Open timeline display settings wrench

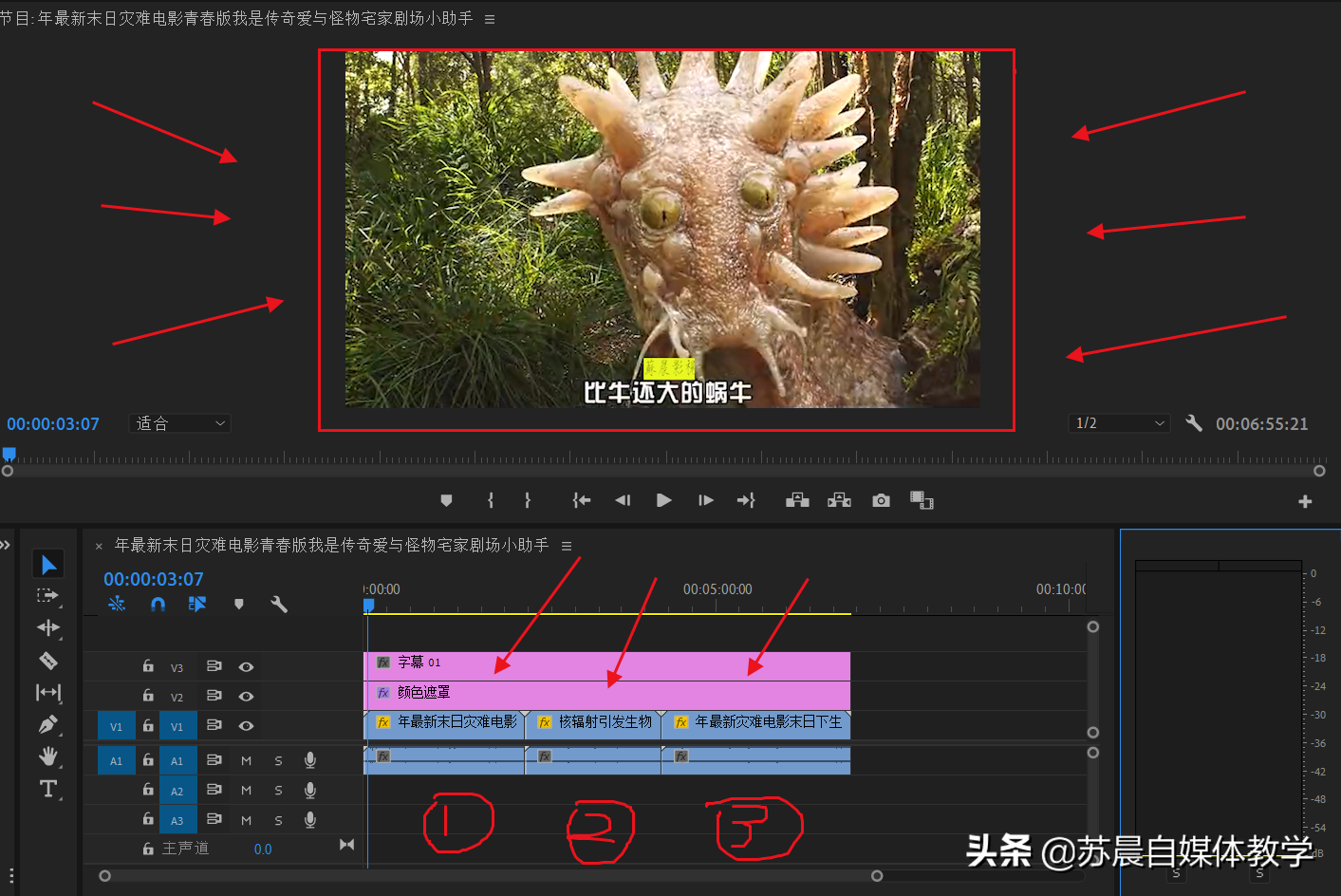(x=279, y=604)
